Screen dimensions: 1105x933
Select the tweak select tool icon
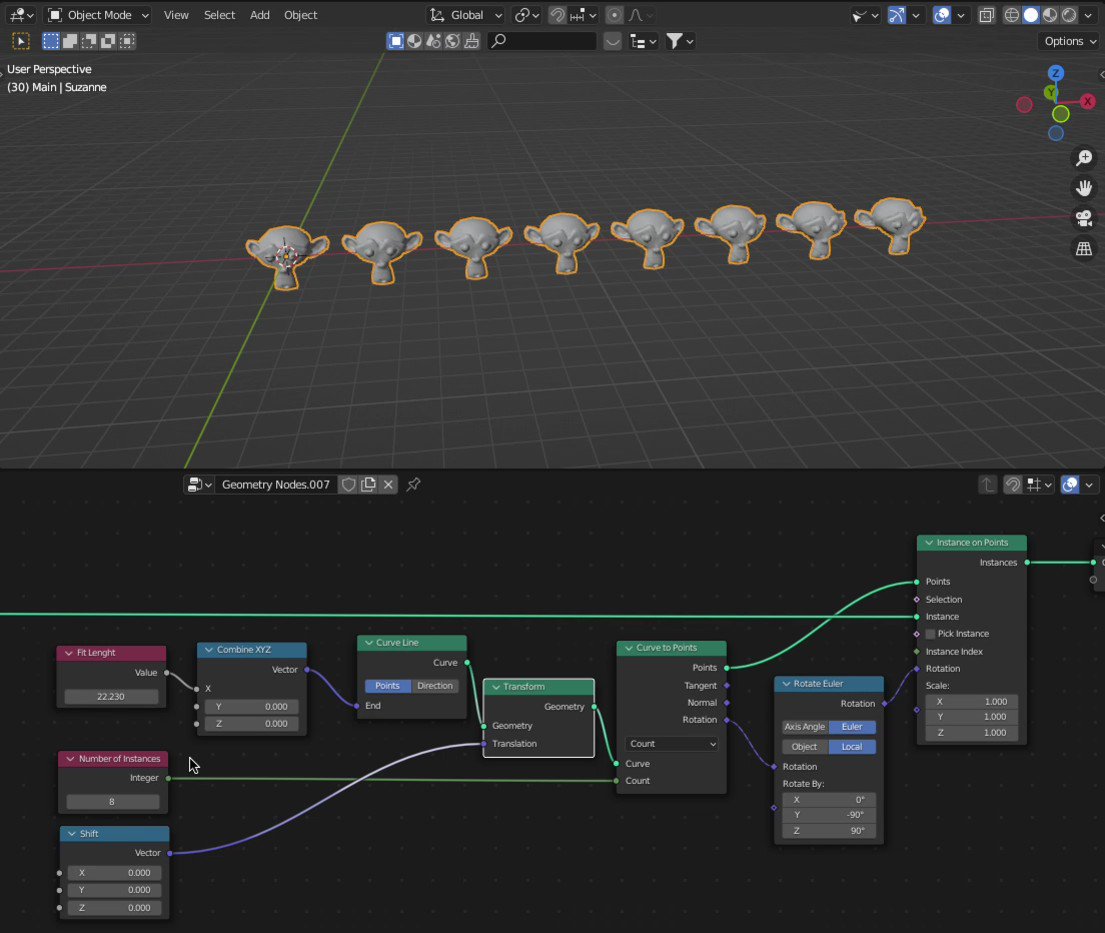tap(20, 41)
